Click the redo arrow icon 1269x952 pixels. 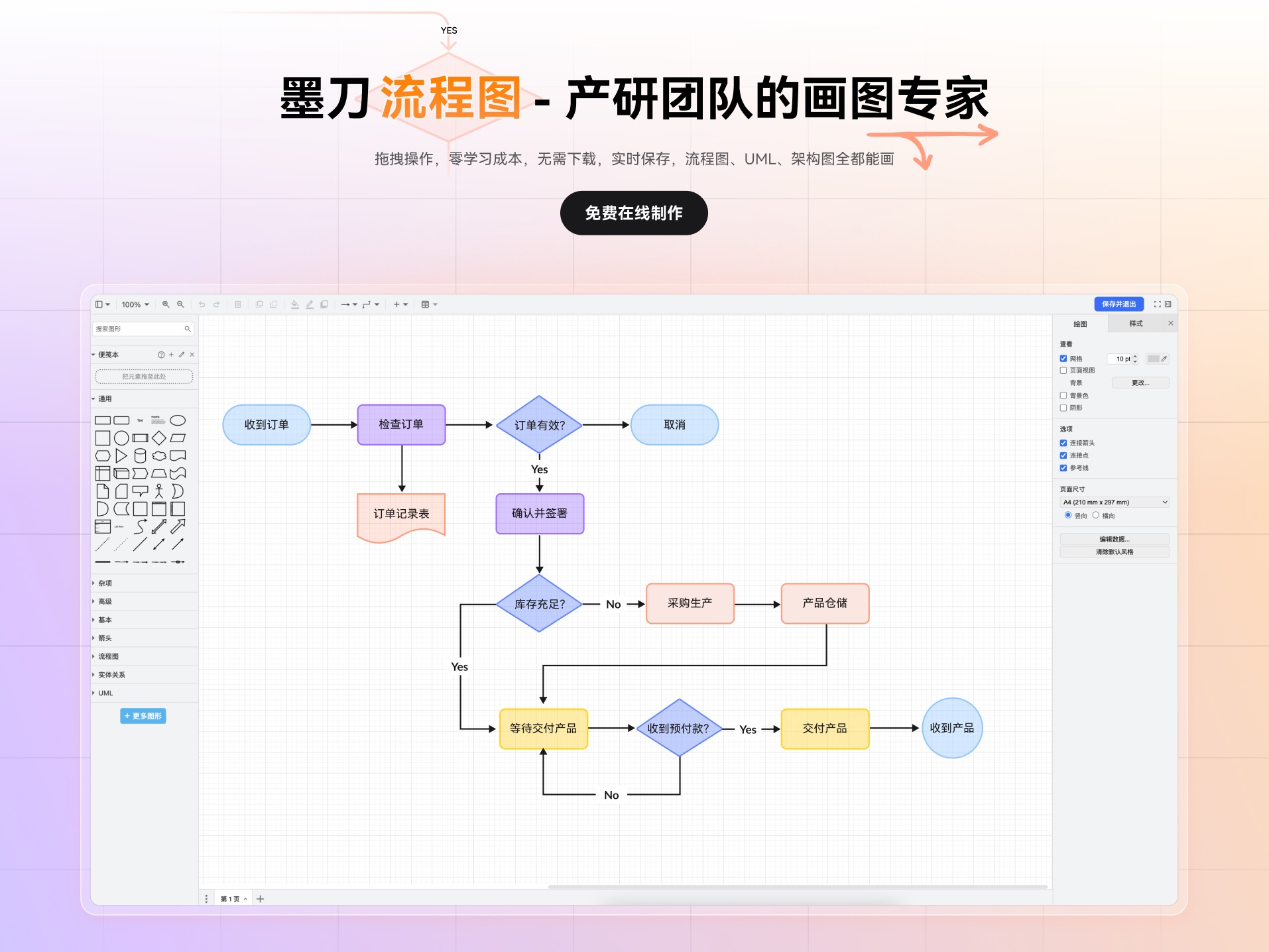click(216, 304)
